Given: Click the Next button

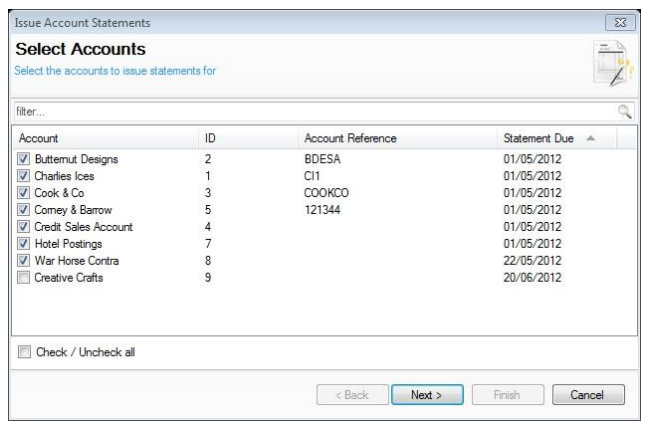Looking at the screenshot, I should (x=426, y=395).
